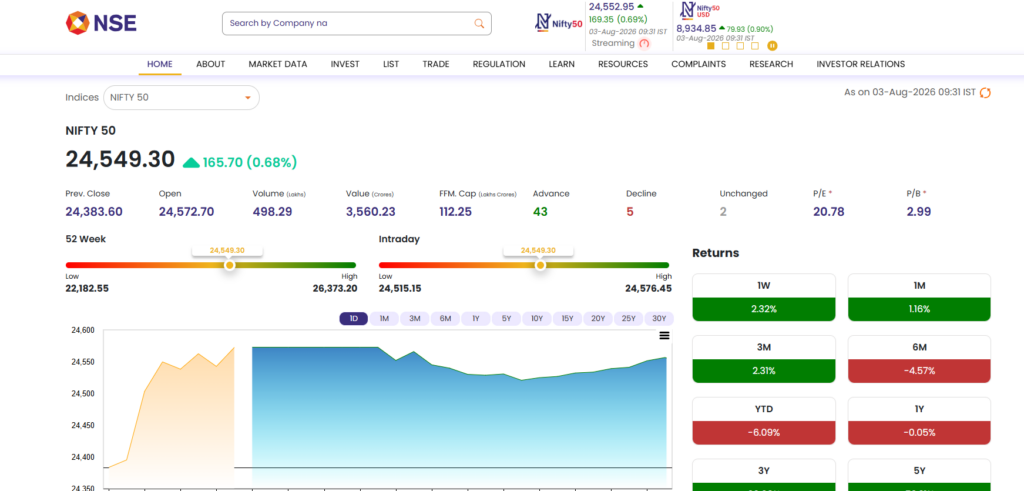
Task: Click in the company search field
Action: tap(357, 24)
